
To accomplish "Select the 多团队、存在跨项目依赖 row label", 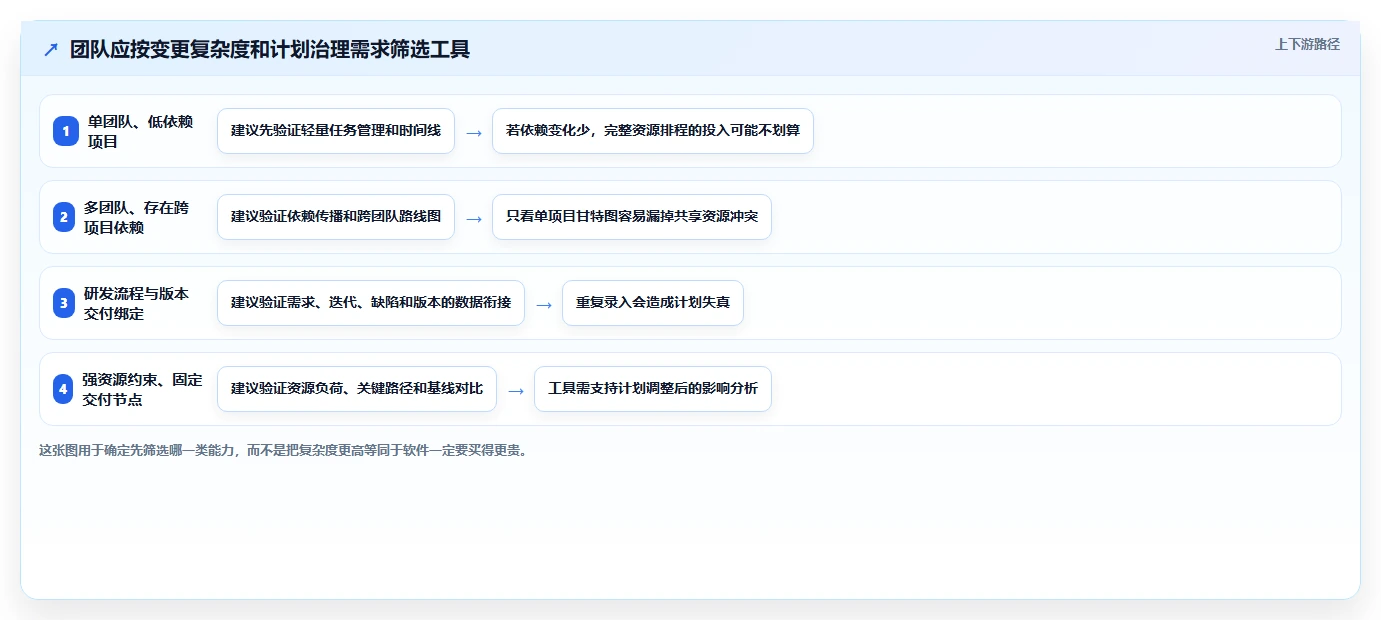I will 136,217.
